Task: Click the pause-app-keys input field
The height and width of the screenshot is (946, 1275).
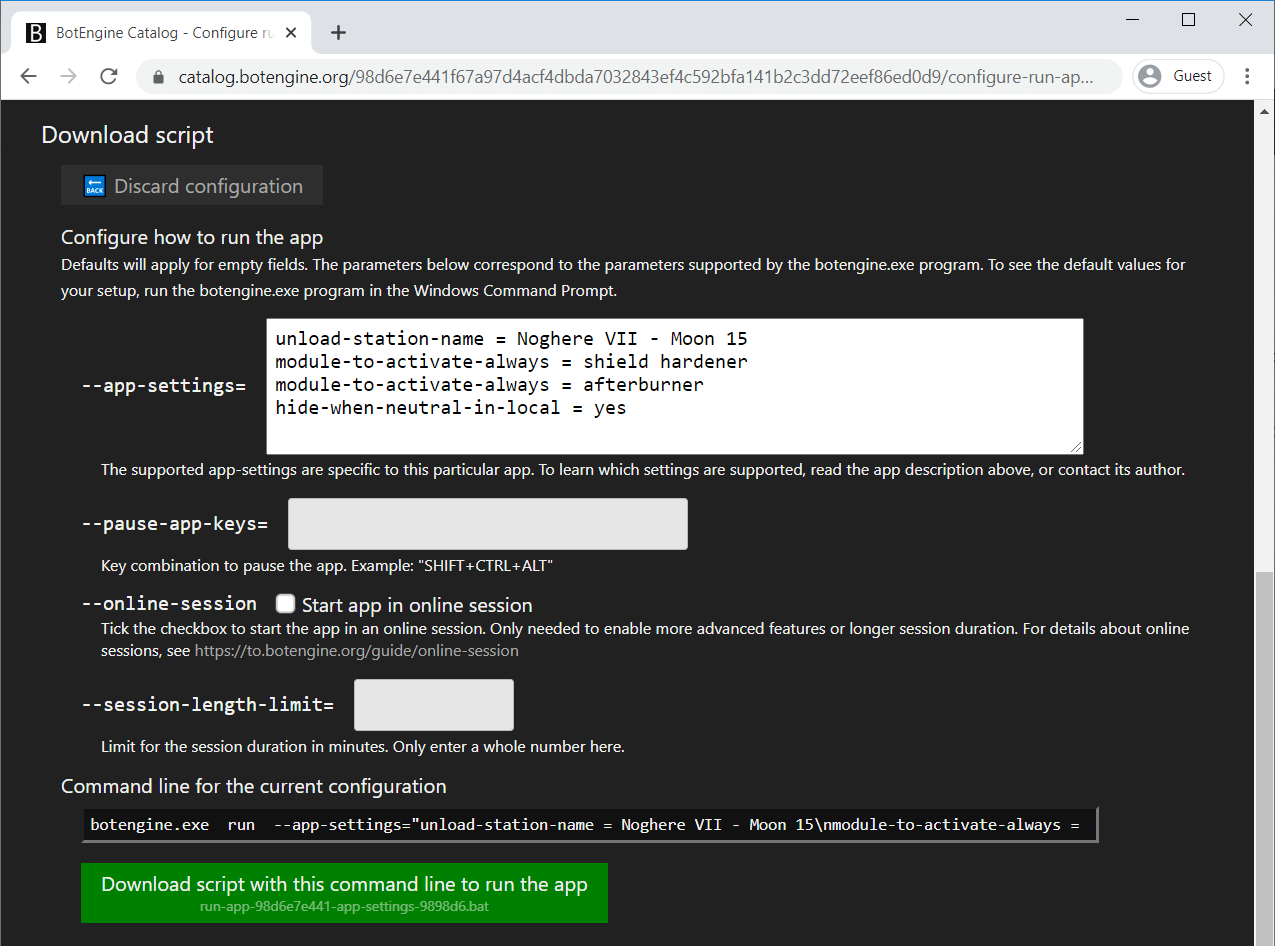Action: pyautogui.click(x=487, y=524)
